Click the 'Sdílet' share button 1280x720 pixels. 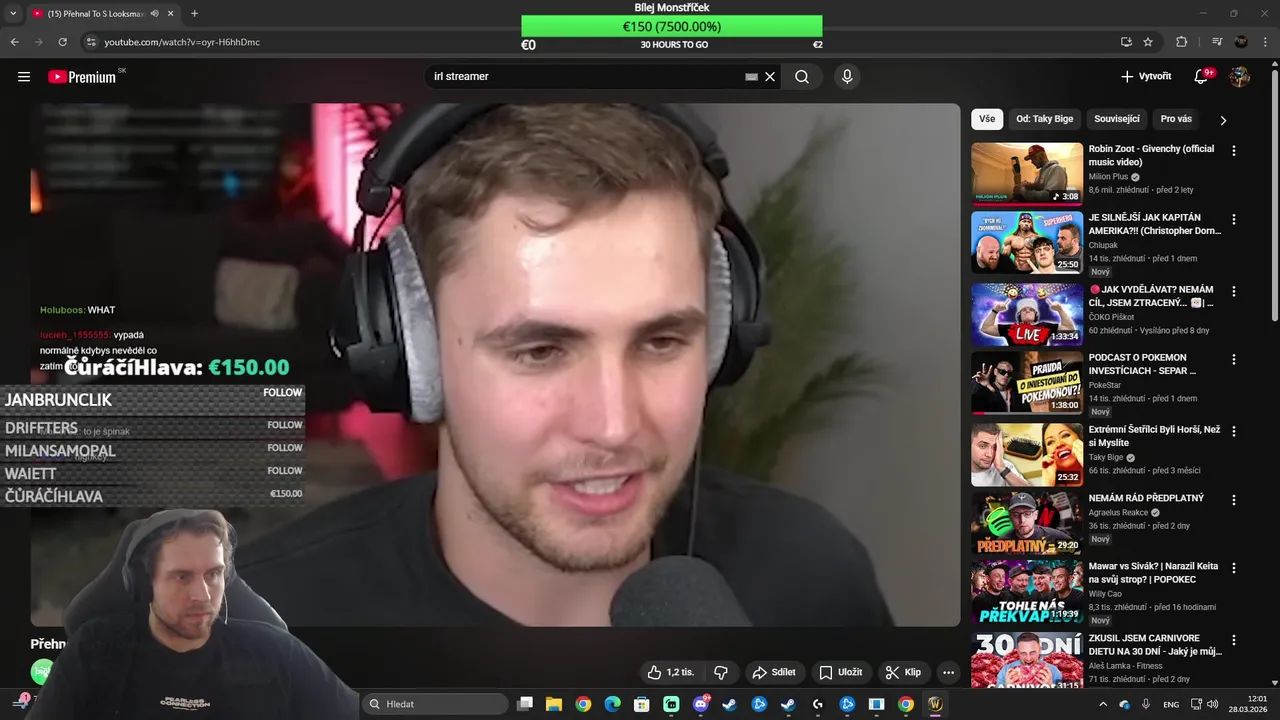(774, 672)
